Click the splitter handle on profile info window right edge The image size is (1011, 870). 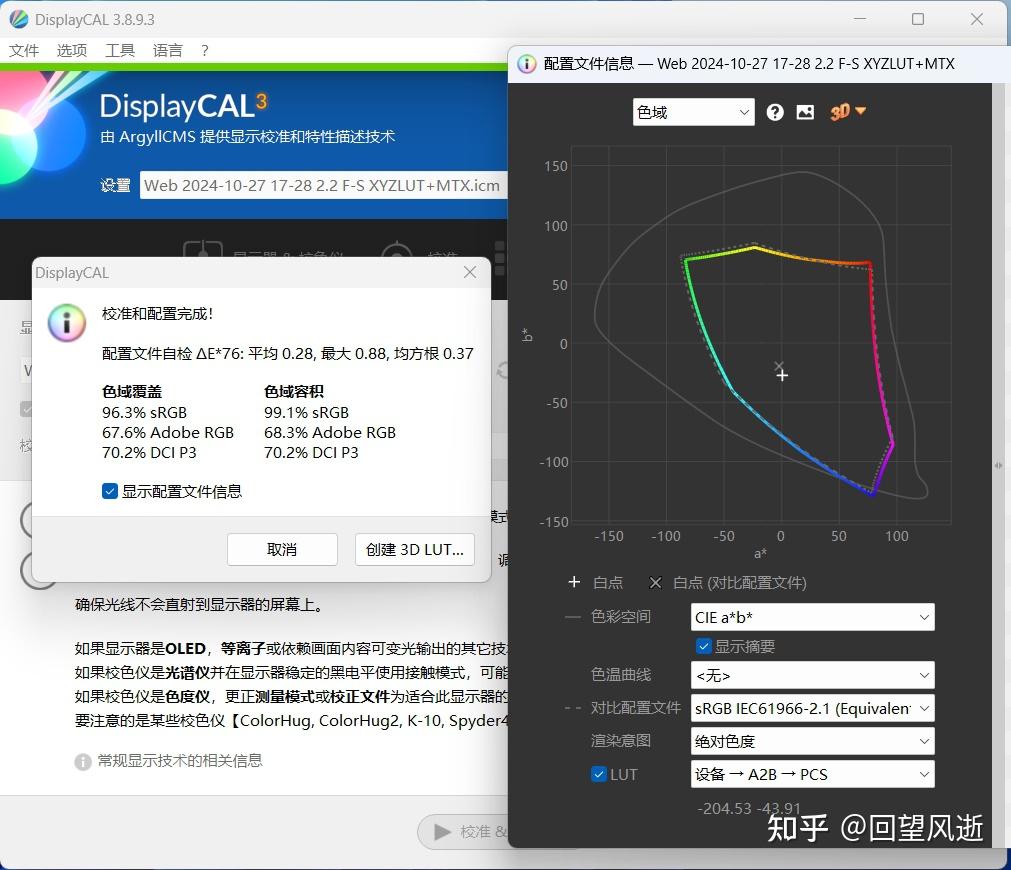click(997, 465)
